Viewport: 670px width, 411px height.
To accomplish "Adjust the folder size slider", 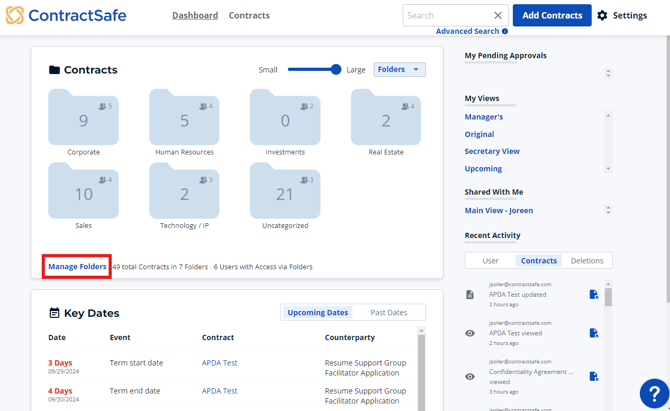I will coord(335,70).
